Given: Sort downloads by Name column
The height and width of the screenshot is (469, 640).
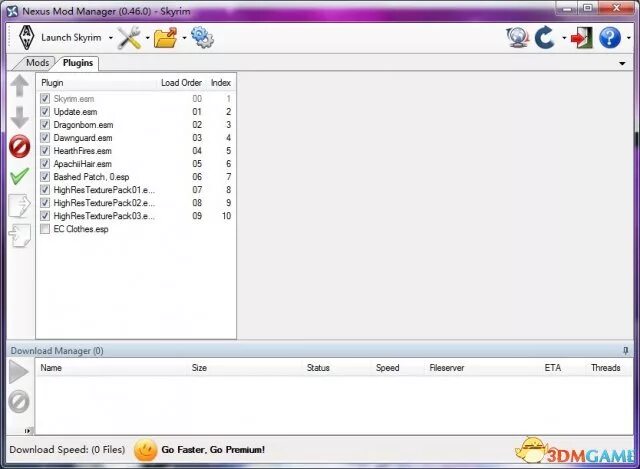Looking at the screenshot, I should tap(111, 368).
